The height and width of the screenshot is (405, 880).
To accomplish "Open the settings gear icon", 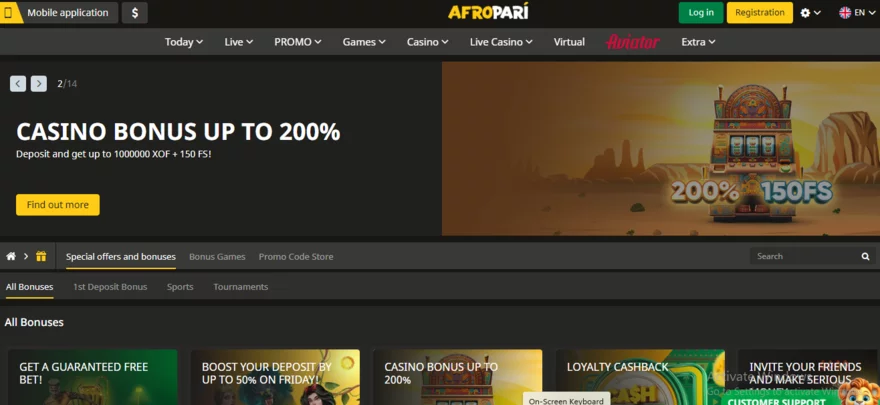I will pos(805,13).
